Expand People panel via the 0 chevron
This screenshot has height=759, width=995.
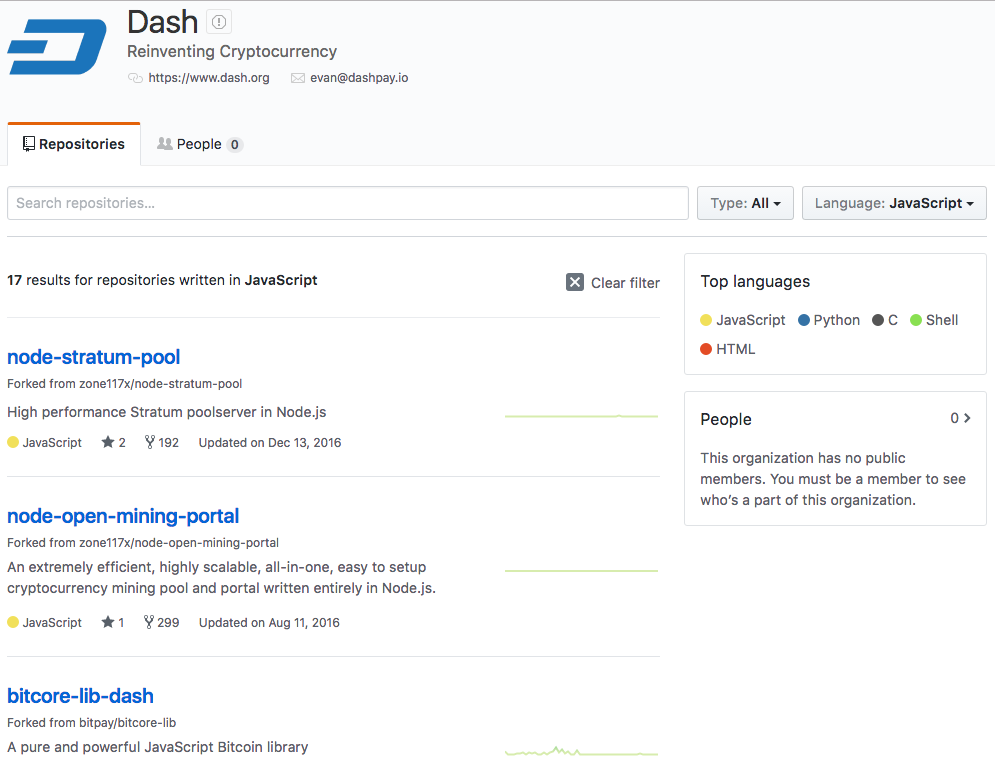(960, 418)
